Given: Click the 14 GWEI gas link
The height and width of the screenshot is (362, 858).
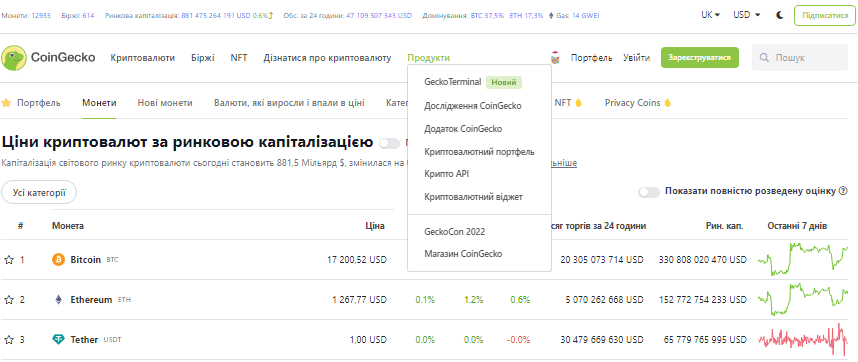Looking at the screenshot, I should coord(585,16).
